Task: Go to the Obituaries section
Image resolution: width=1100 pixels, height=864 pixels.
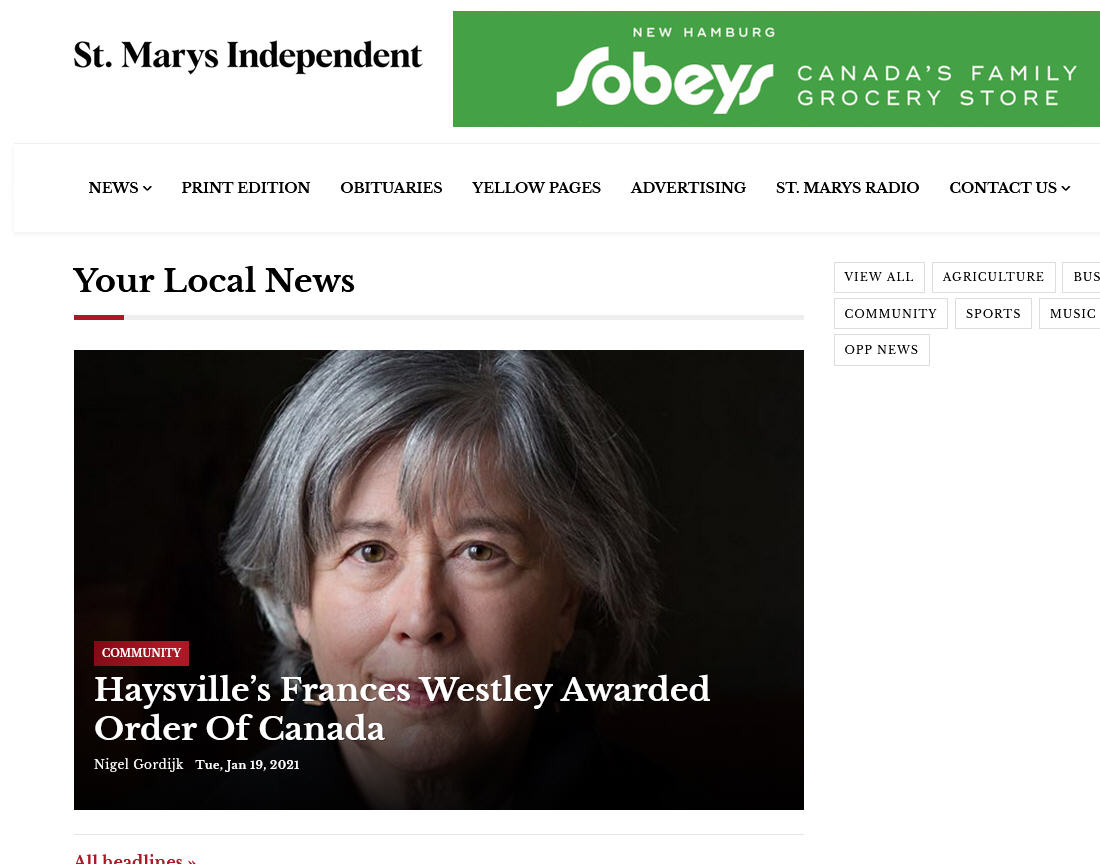Action: click(391, 188)
